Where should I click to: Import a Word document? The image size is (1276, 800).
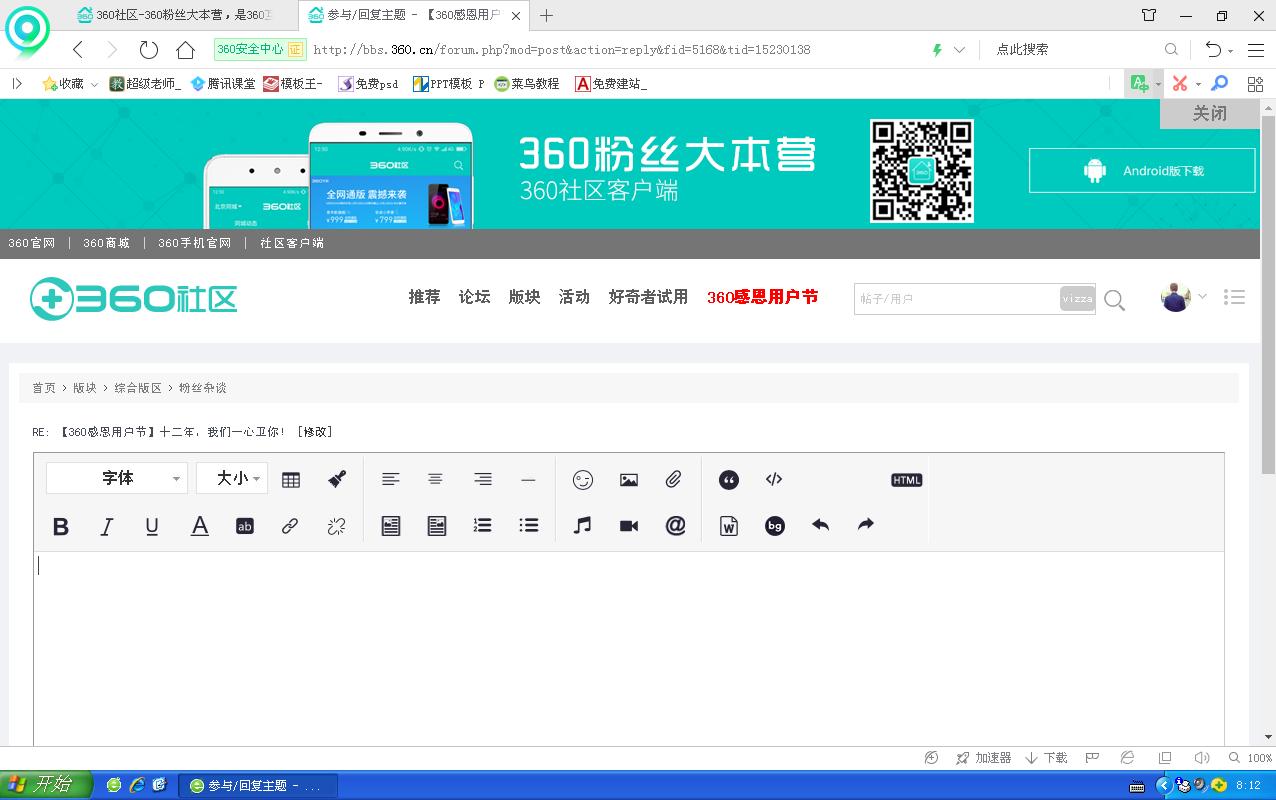(x=729, y=526)
